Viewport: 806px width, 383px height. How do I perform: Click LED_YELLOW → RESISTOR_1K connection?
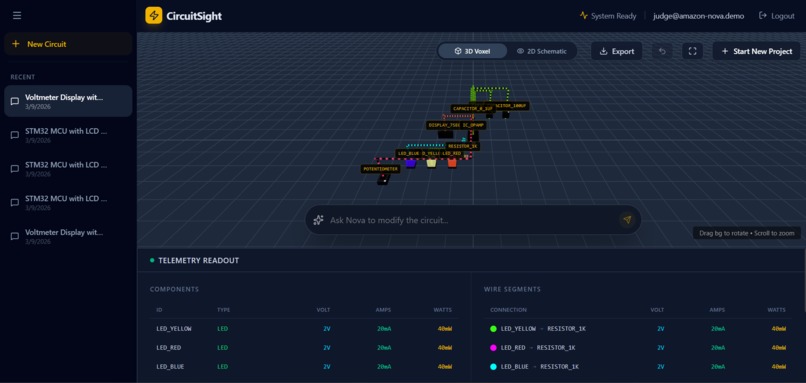coord(543,329)
